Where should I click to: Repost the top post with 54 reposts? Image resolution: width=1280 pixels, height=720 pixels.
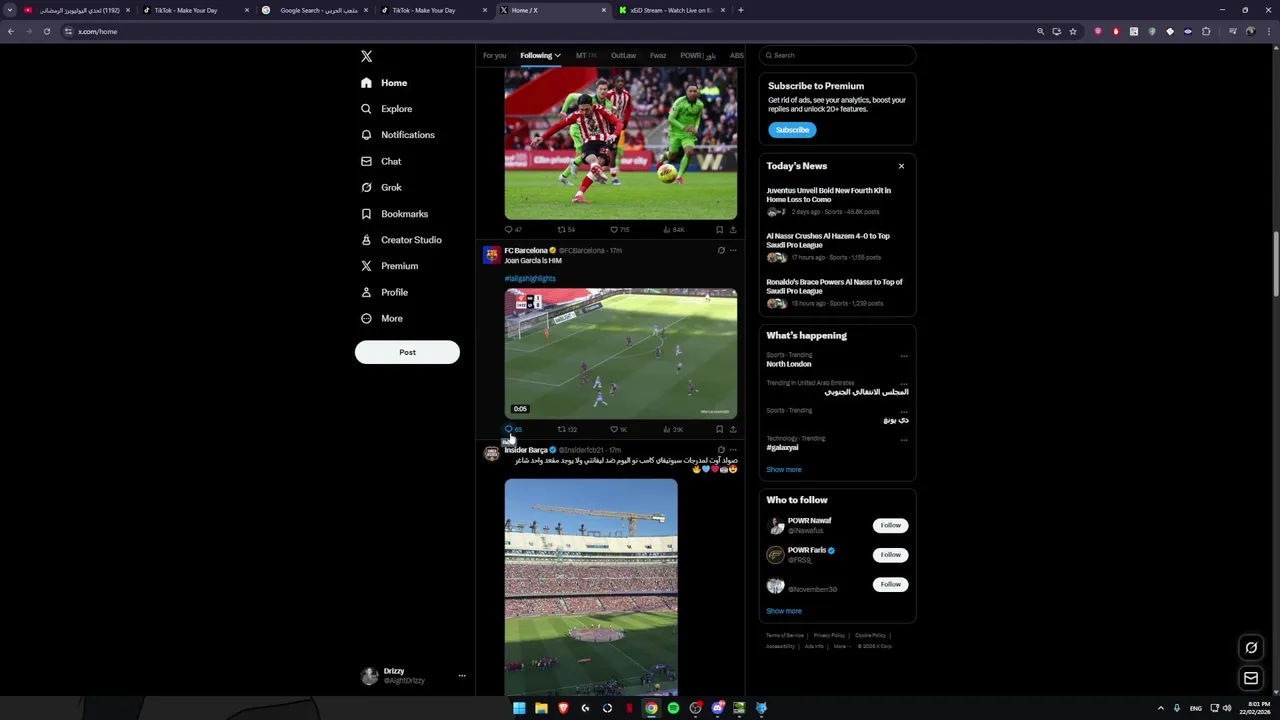coord(566,230)
